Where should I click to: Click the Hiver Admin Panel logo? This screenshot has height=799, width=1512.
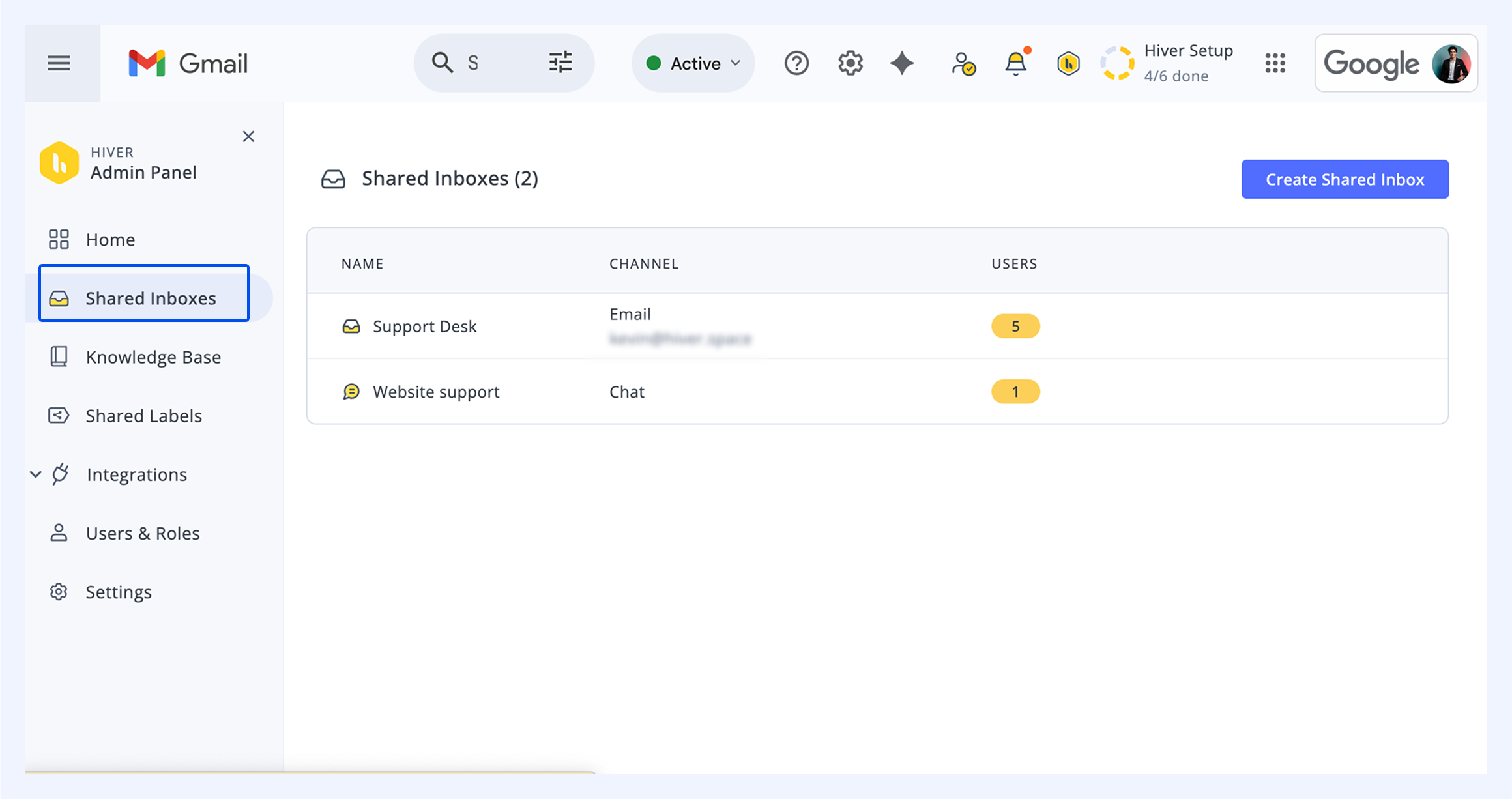(x=59, y=163)
